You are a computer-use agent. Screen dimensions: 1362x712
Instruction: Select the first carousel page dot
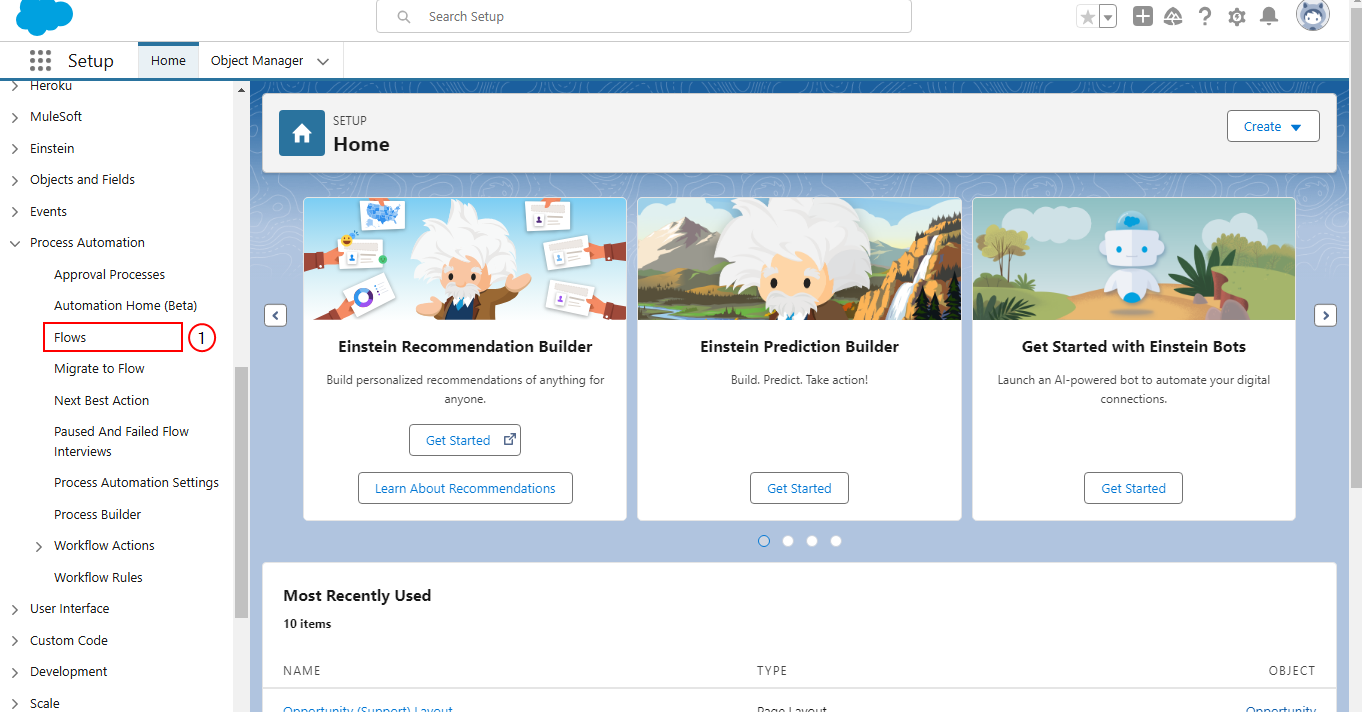(764, 541)
